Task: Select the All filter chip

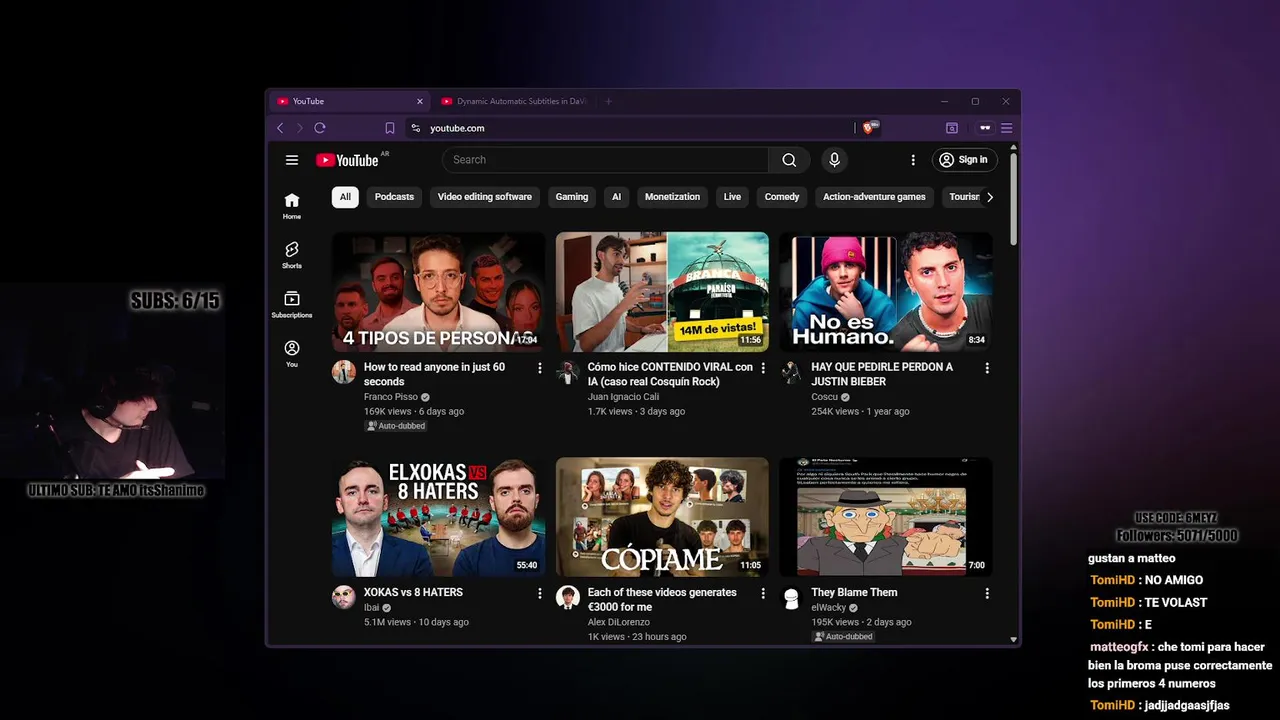Action: pos(345,197)
